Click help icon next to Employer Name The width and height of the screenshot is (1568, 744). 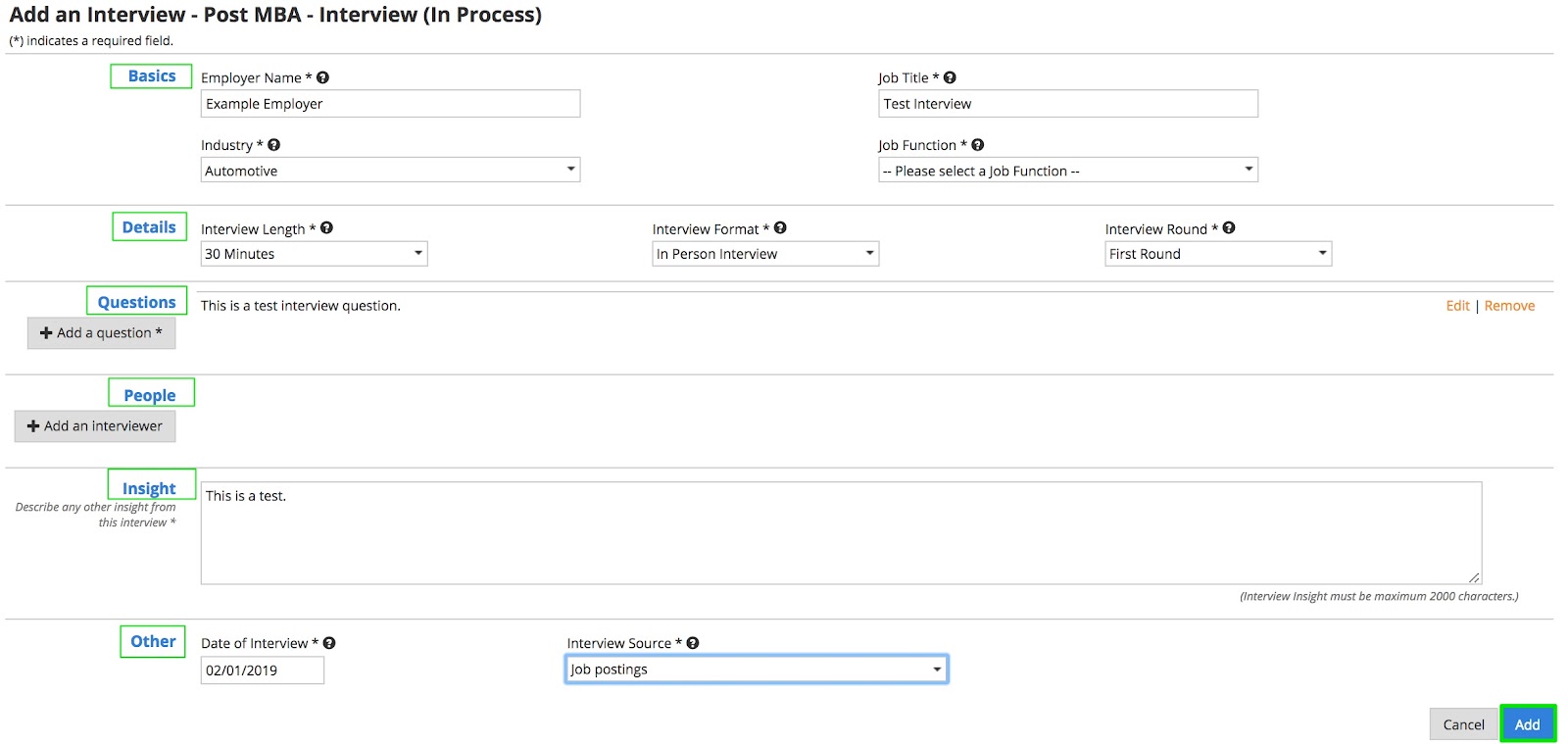click(x=322, y=77)
